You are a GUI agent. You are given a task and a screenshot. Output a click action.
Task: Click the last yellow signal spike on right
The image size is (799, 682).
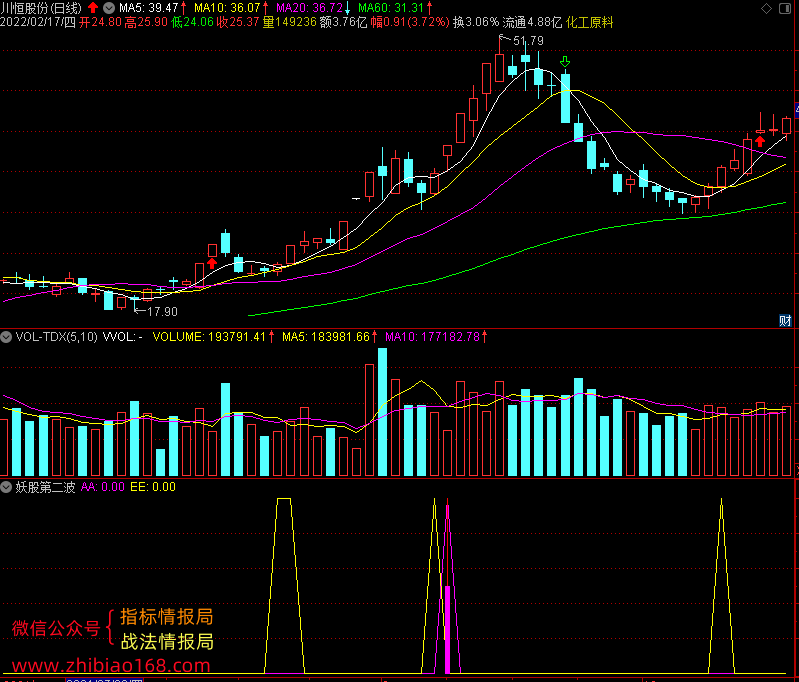click(x=721, y=586)
